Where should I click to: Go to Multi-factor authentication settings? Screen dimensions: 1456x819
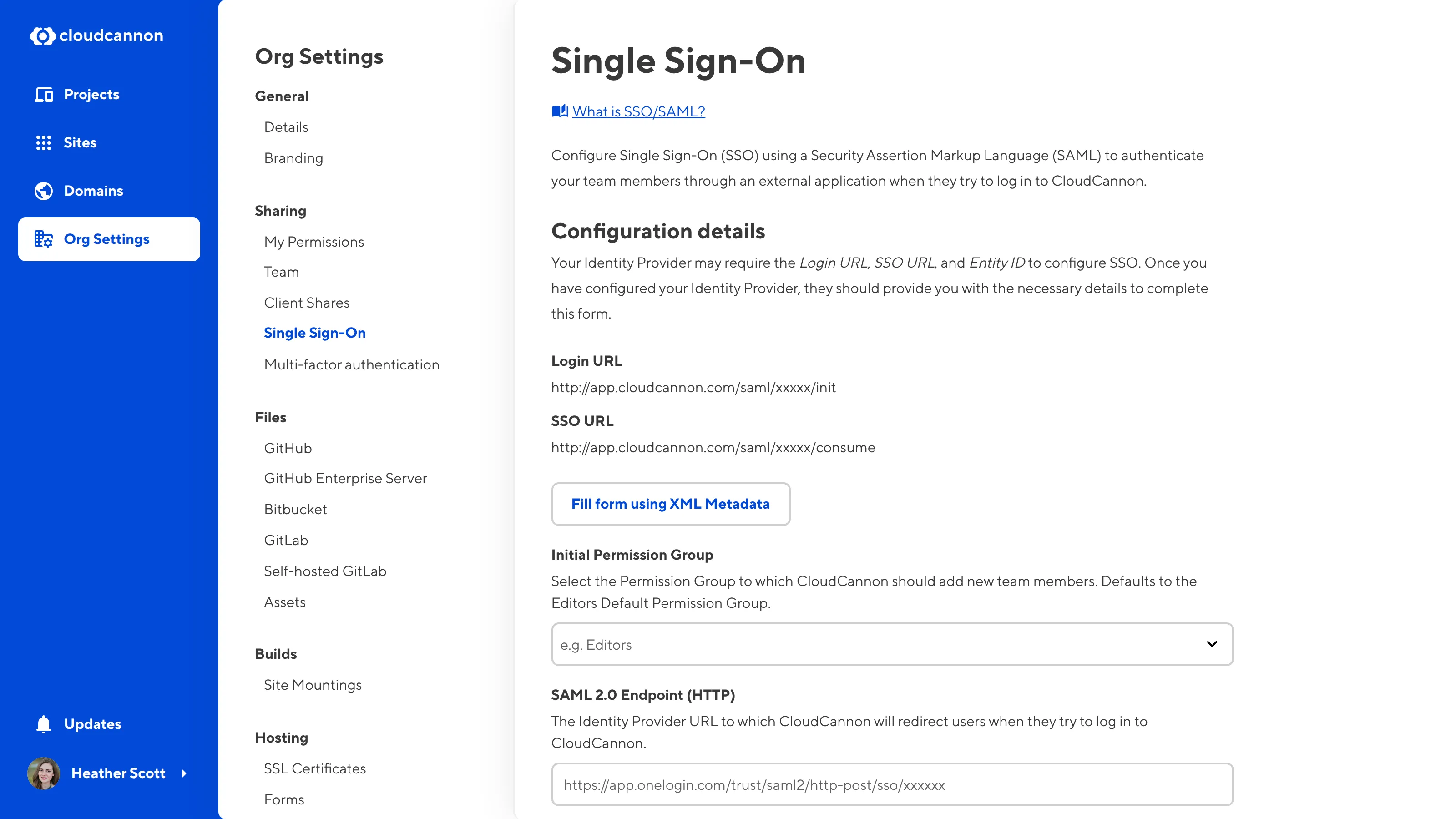352,364
